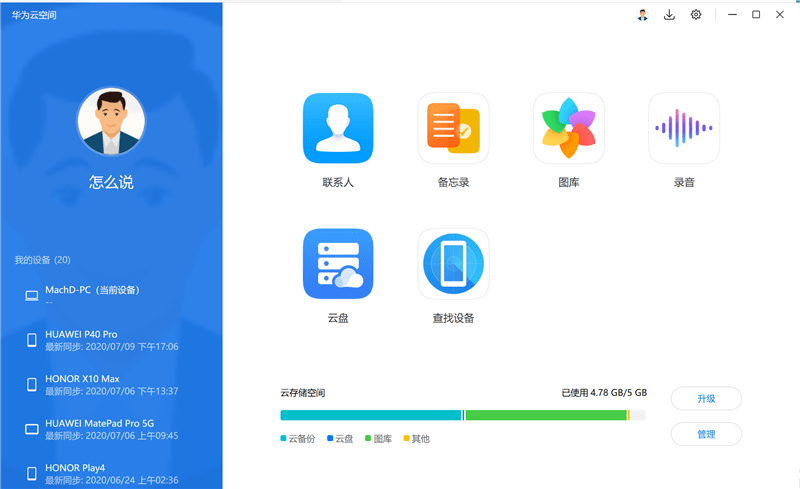Open the 备忘录 notes icon
This screenshot has height=489, width=800.
(x=453, y=128)
